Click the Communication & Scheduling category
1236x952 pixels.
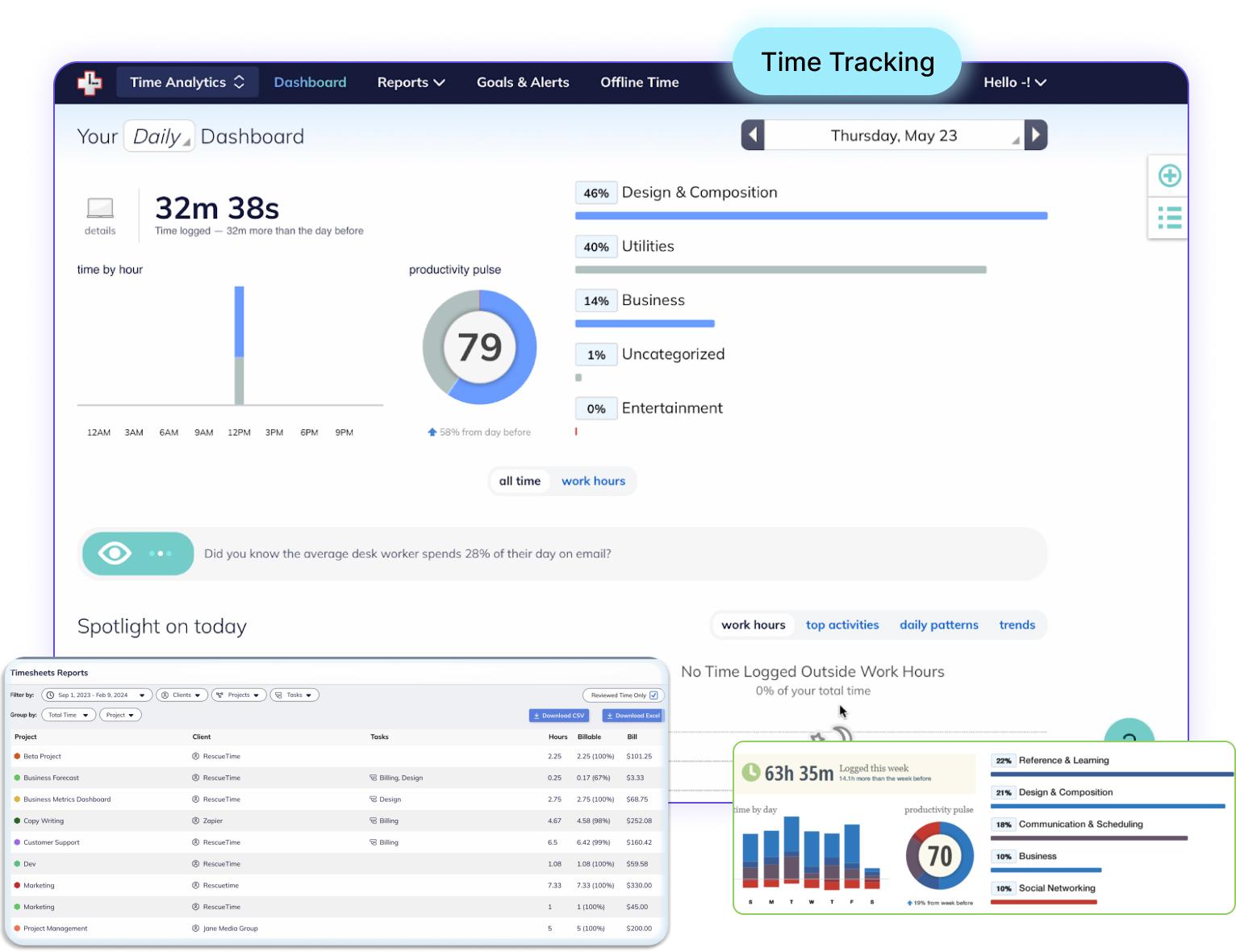click(1080, 824)
